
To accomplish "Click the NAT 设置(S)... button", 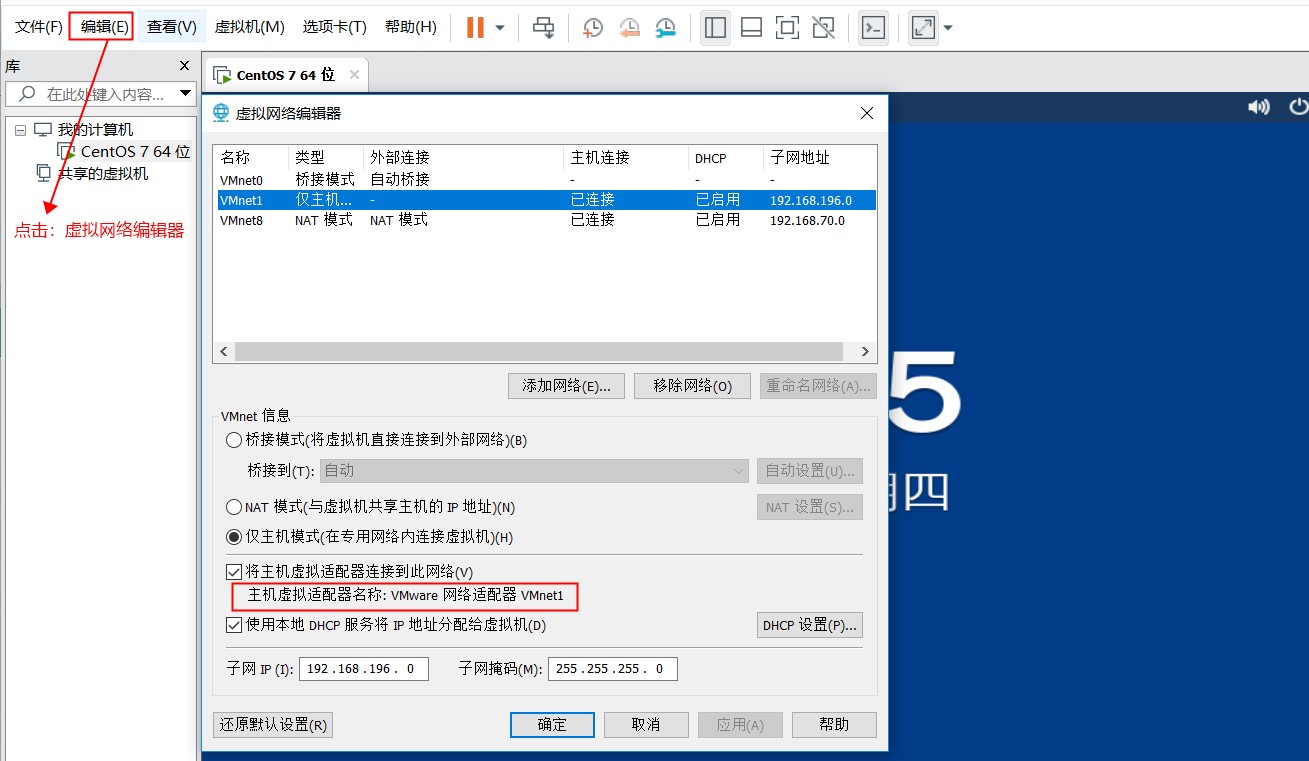I will point(810,507).
